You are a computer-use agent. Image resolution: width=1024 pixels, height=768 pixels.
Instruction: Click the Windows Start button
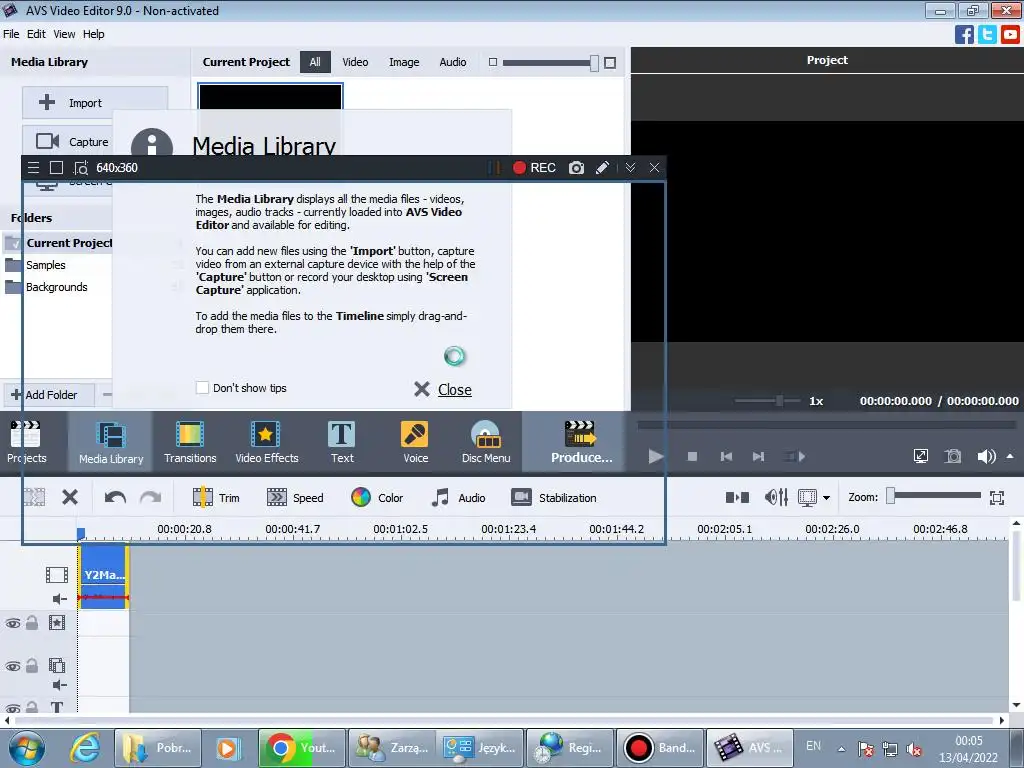point(26,748)
